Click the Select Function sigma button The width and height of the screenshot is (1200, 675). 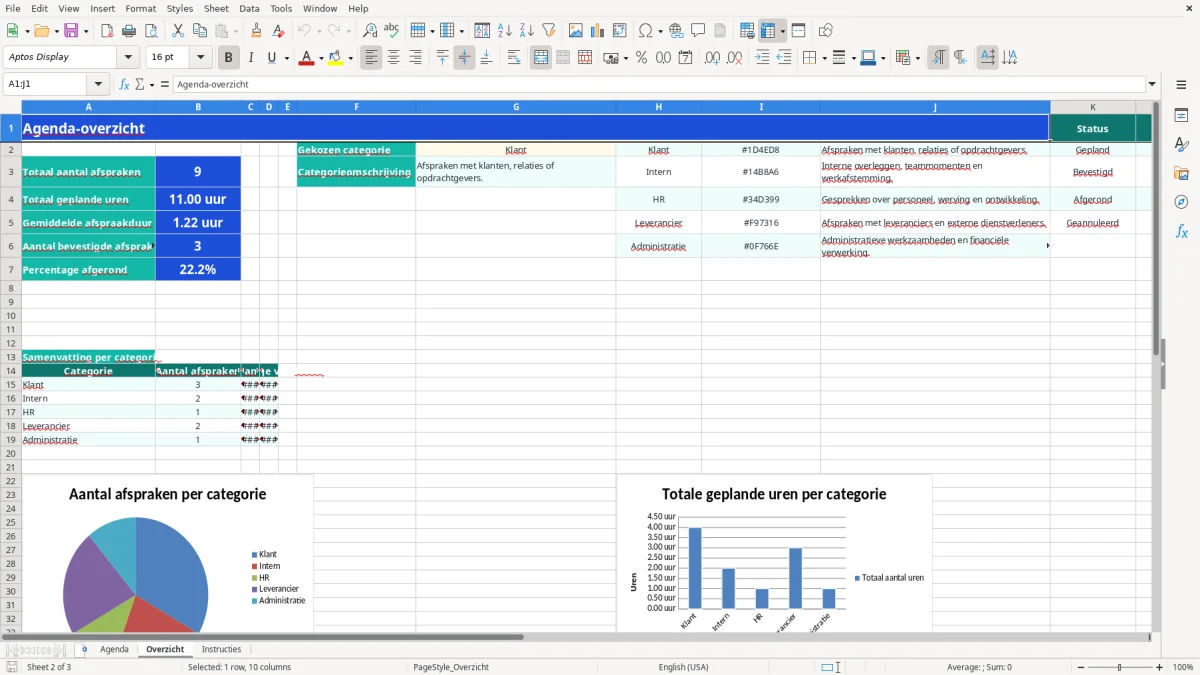pyautogui.click(x=140, y=84)
